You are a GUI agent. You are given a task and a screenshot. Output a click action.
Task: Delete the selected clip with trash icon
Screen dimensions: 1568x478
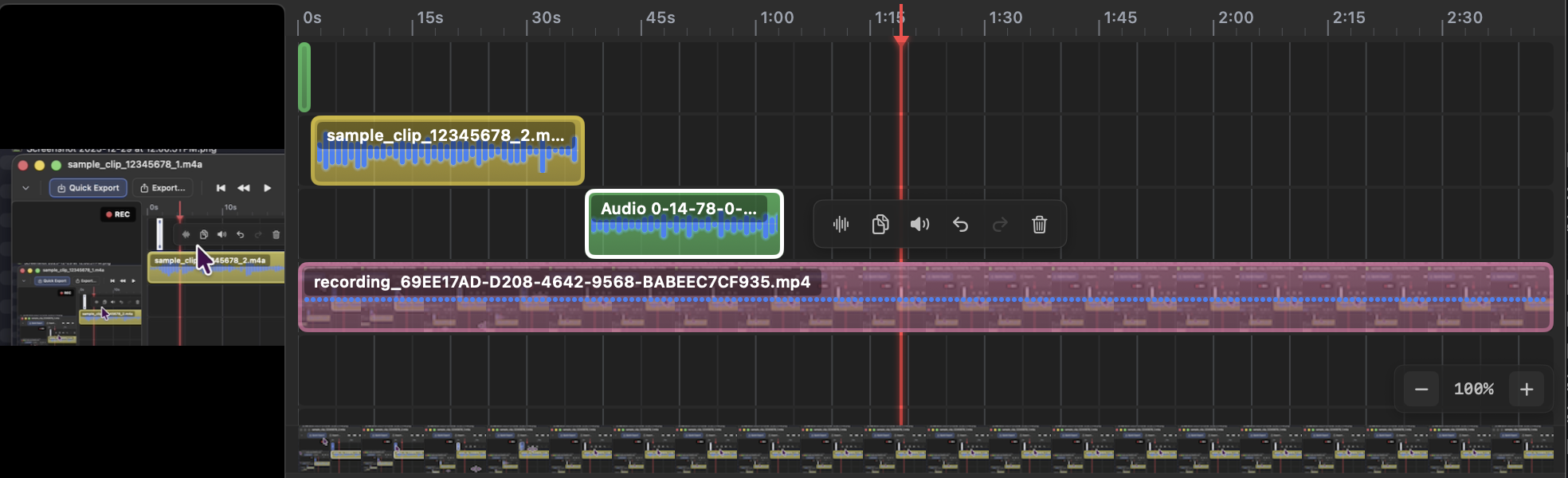(x=1039, y=225)
